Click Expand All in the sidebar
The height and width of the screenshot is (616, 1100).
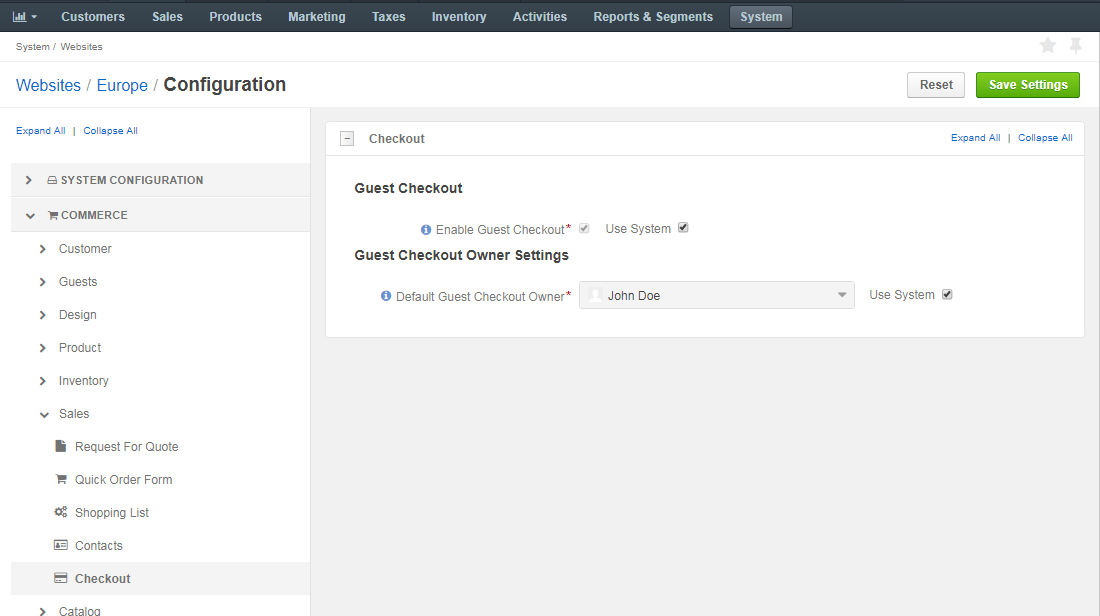tap(41, 130)
